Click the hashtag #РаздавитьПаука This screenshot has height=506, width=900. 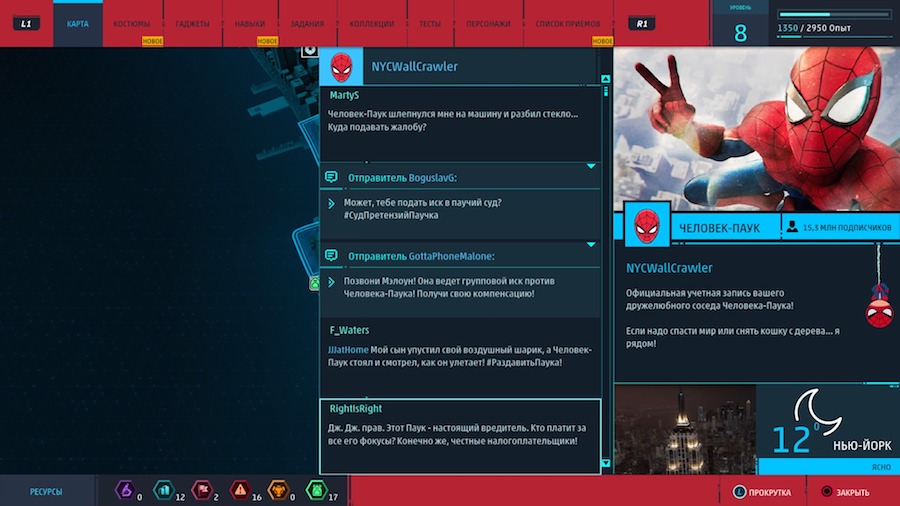tap(524, 362)
